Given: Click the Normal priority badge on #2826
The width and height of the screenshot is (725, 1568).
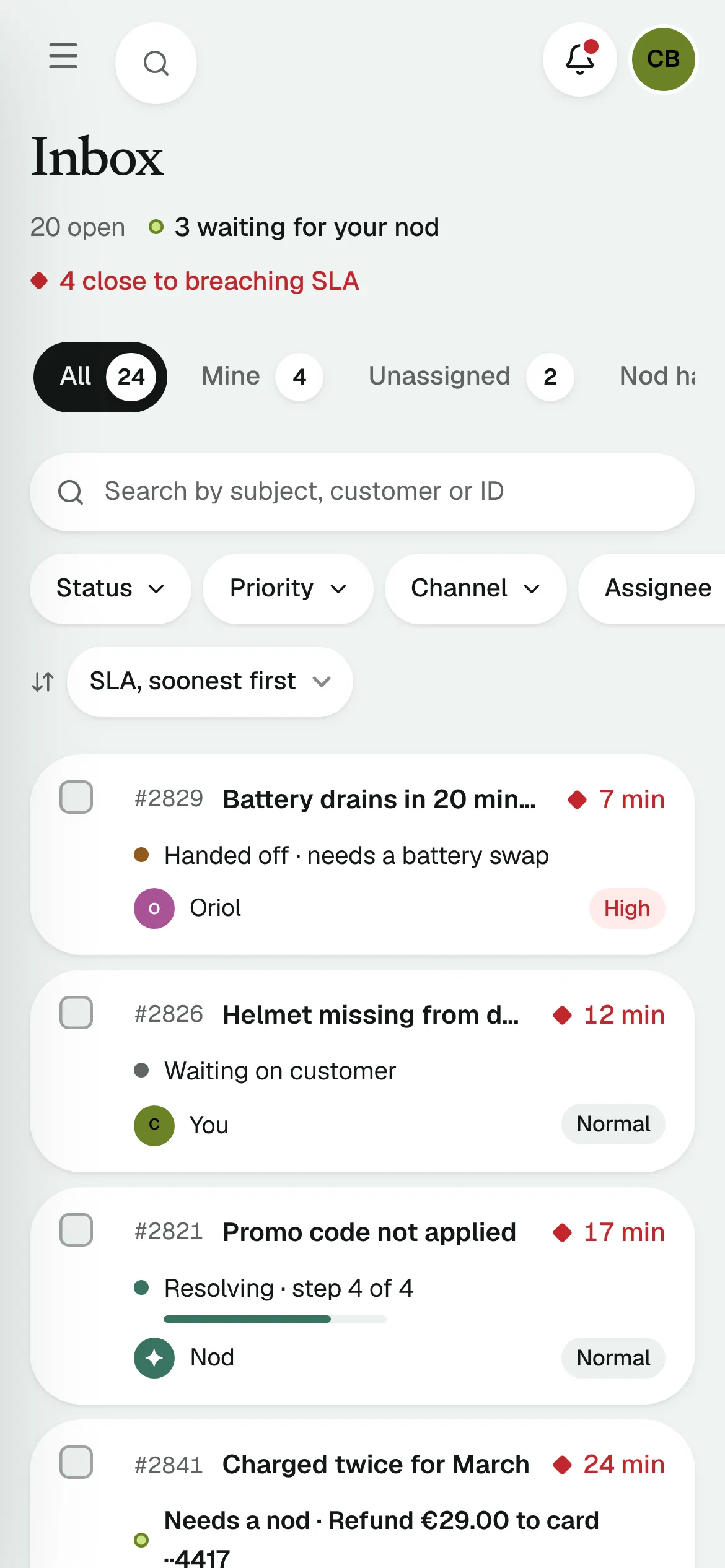Looking at the screenshot, I should [613, 1124].
